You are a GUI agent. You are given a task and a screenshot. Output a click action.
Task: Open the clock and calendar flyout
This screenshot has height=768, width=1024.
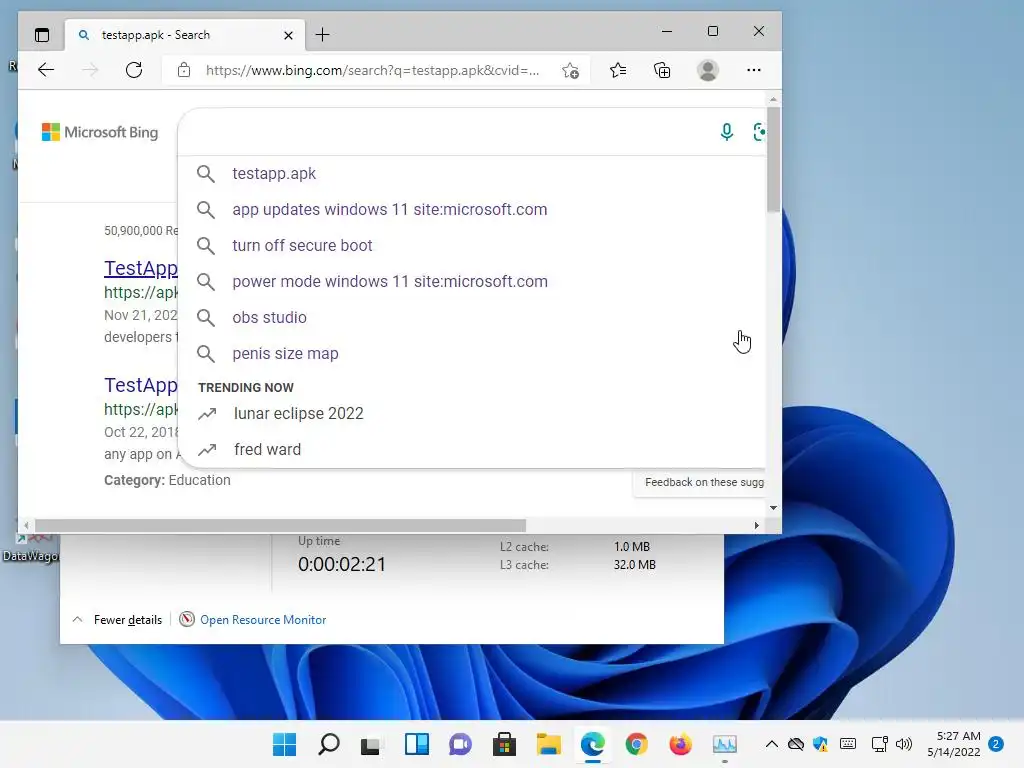[x=953, y=744]
